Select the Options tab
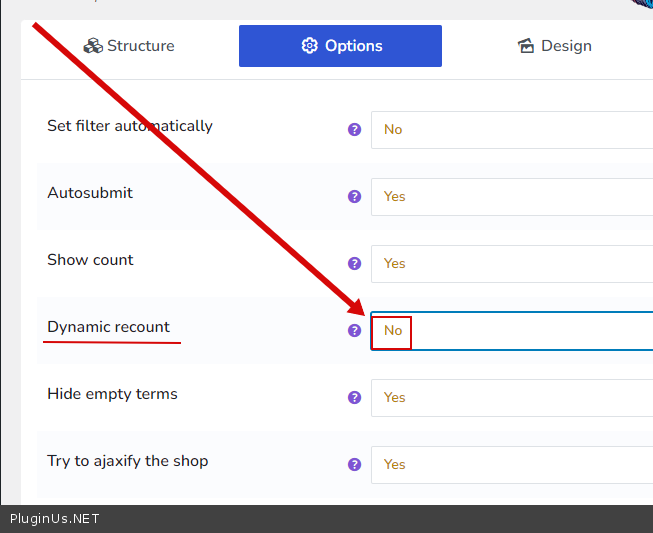This screenshot has width=653, height=533. pyautogui.click(x=340, y=46)
